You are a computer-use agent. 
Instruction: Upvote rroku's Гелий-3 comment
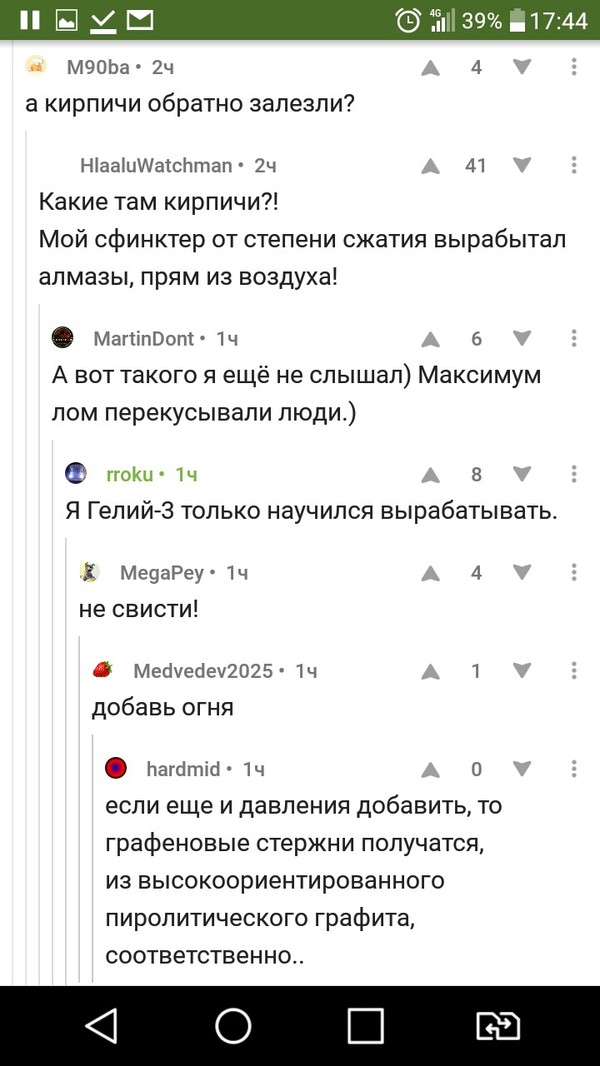pos(431,474)
